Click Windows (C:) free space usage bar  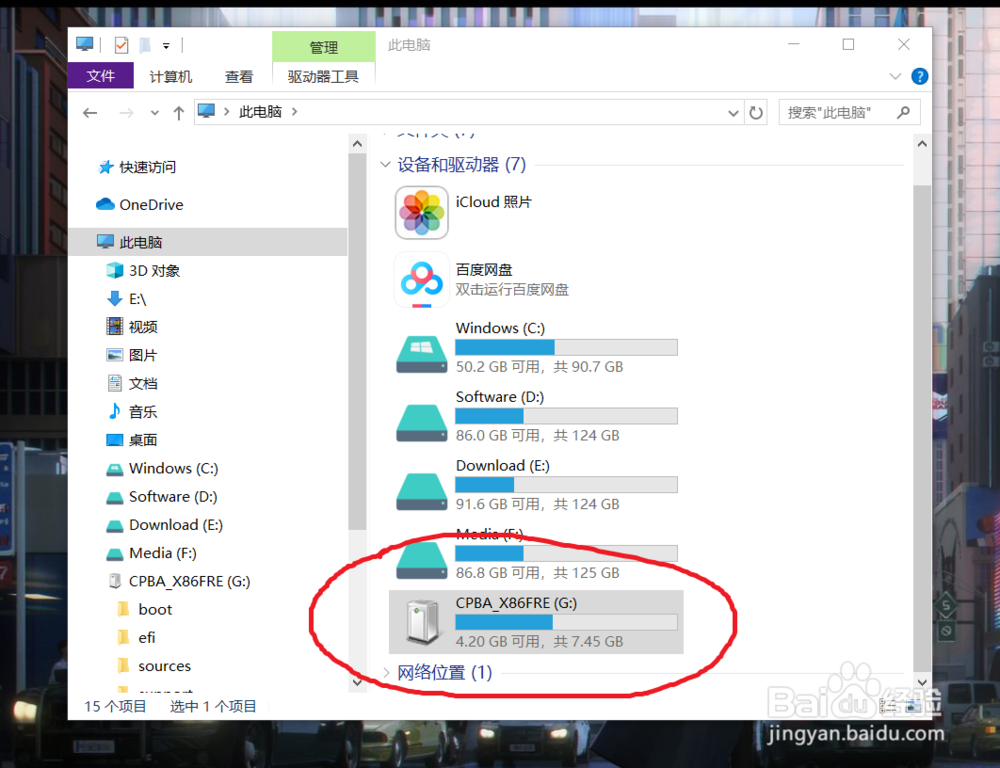pyautogui.click(x=566, y=347)
